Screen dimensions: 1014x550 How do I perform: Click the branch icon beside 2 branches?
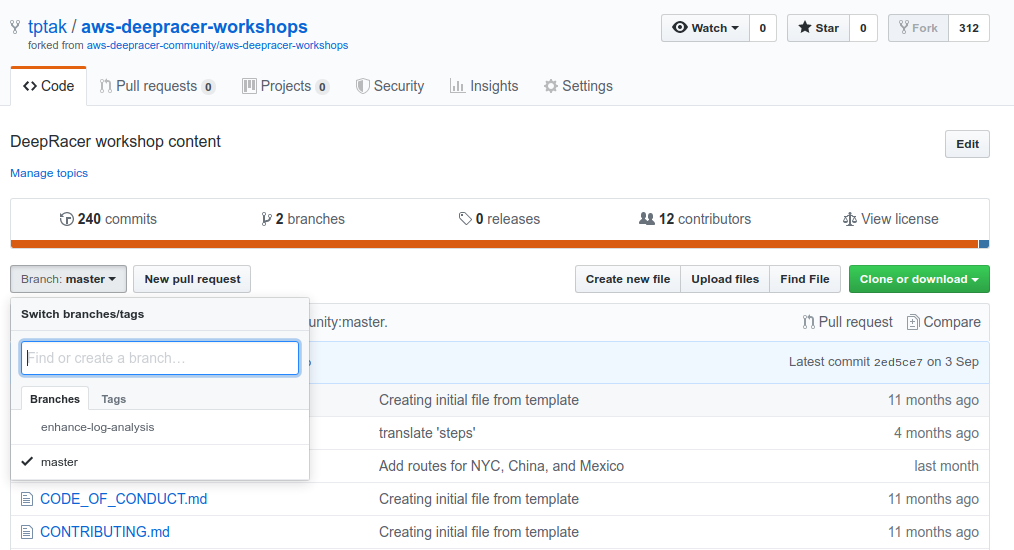pos(266,219)
